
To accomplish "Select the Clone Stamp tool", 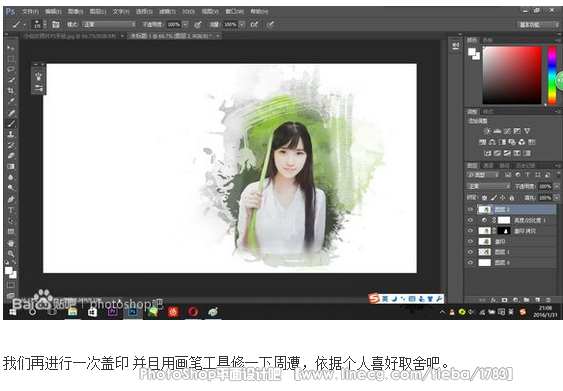I will 11,134.
